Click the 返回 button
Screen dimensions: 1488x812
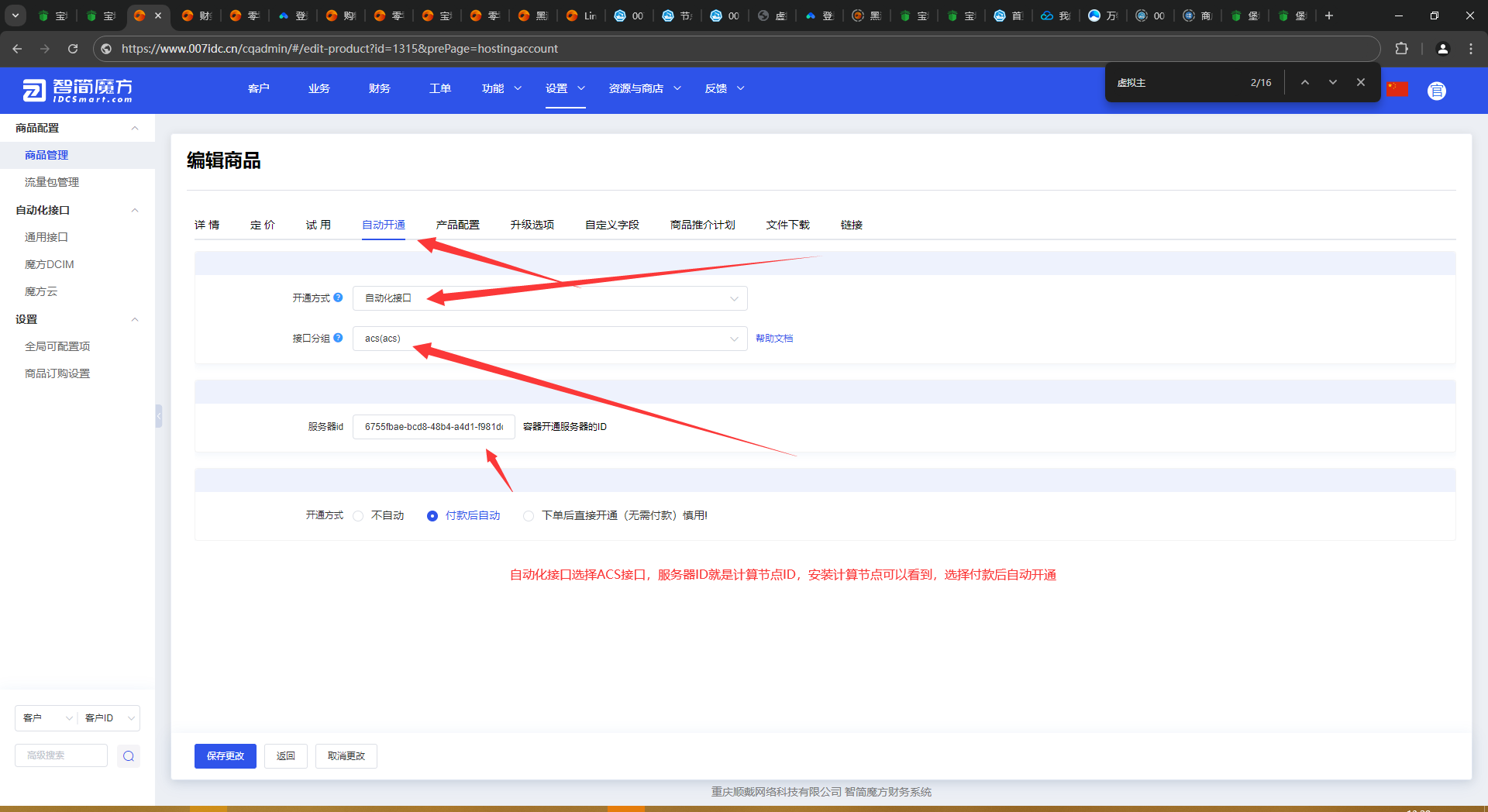pos(286,756)
